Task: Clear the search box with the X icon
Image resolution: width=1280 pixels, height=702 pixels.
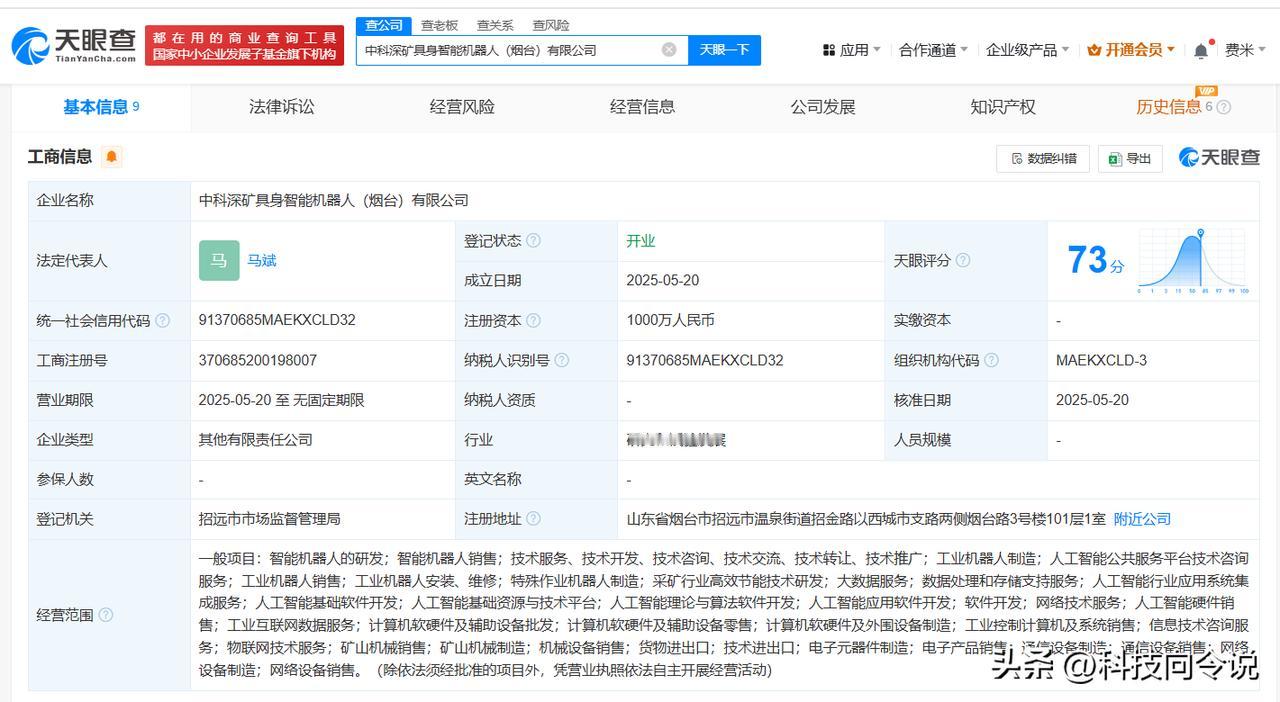Action: (x=669, y=50)
